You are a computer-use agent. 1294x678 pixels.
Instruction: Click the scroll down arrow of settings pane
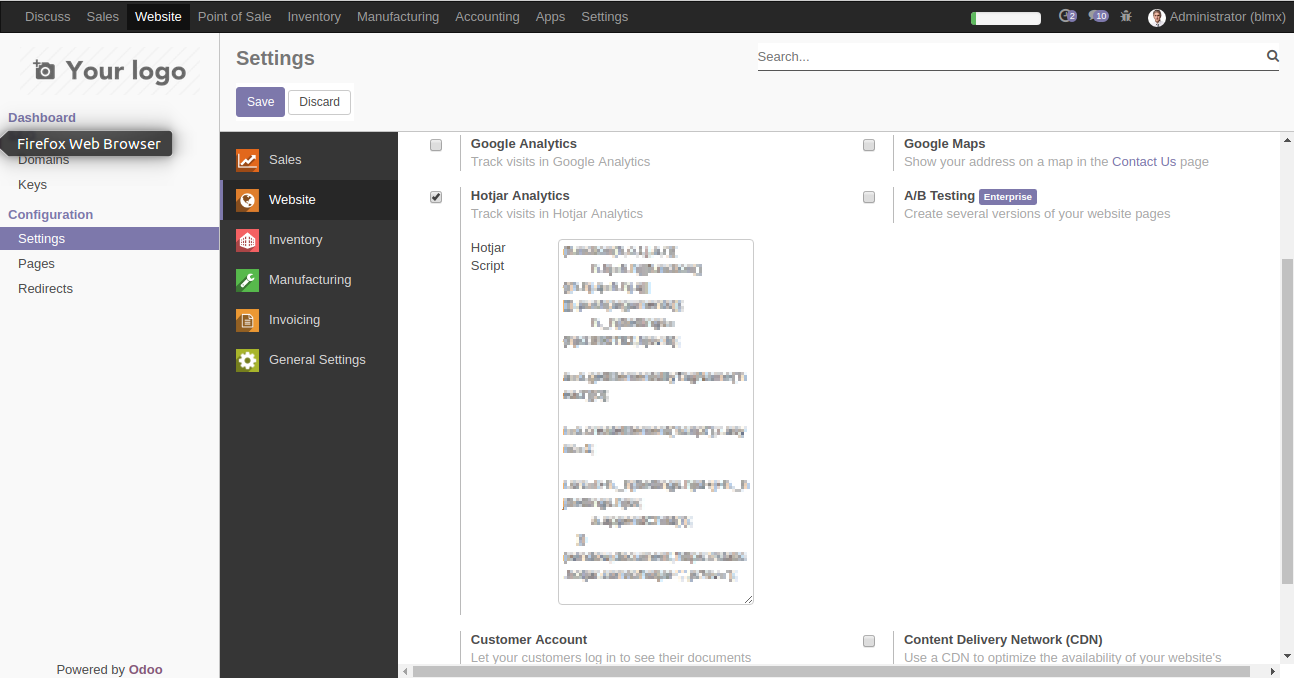pos(1287,657)
